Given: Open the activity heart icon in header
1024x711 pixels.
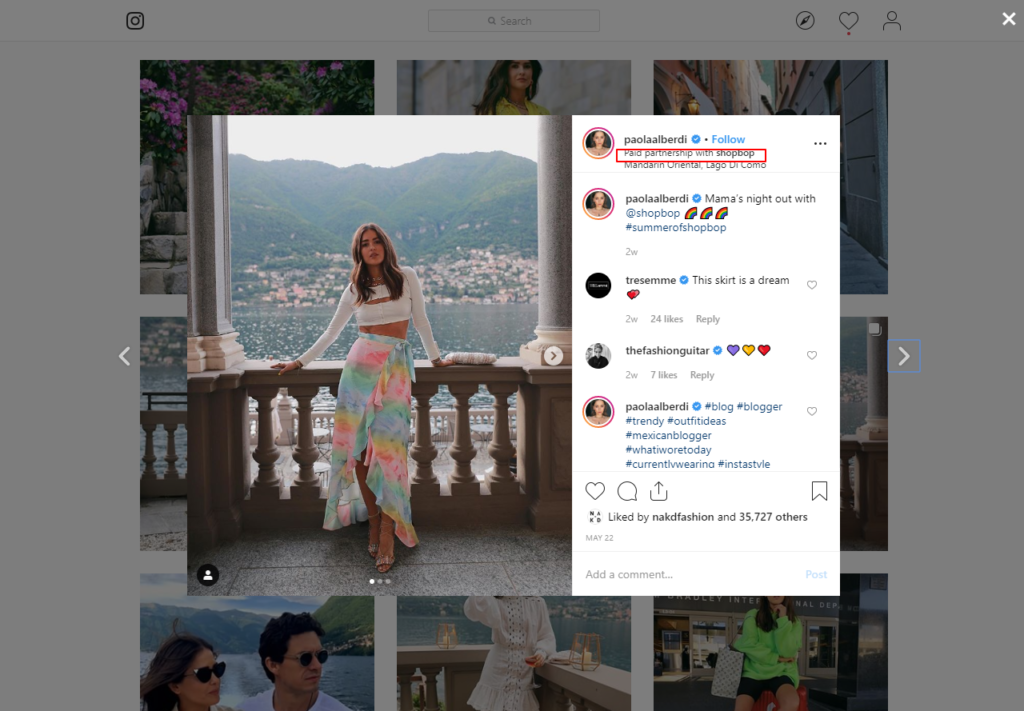Looking at the screenshot, I should point(848,21).
